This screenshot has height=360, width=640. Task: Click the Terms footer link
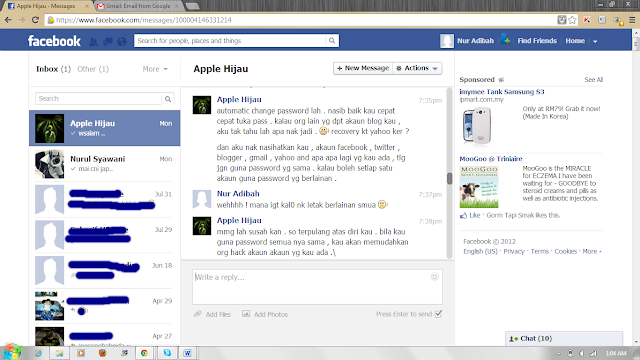[540, 251]
